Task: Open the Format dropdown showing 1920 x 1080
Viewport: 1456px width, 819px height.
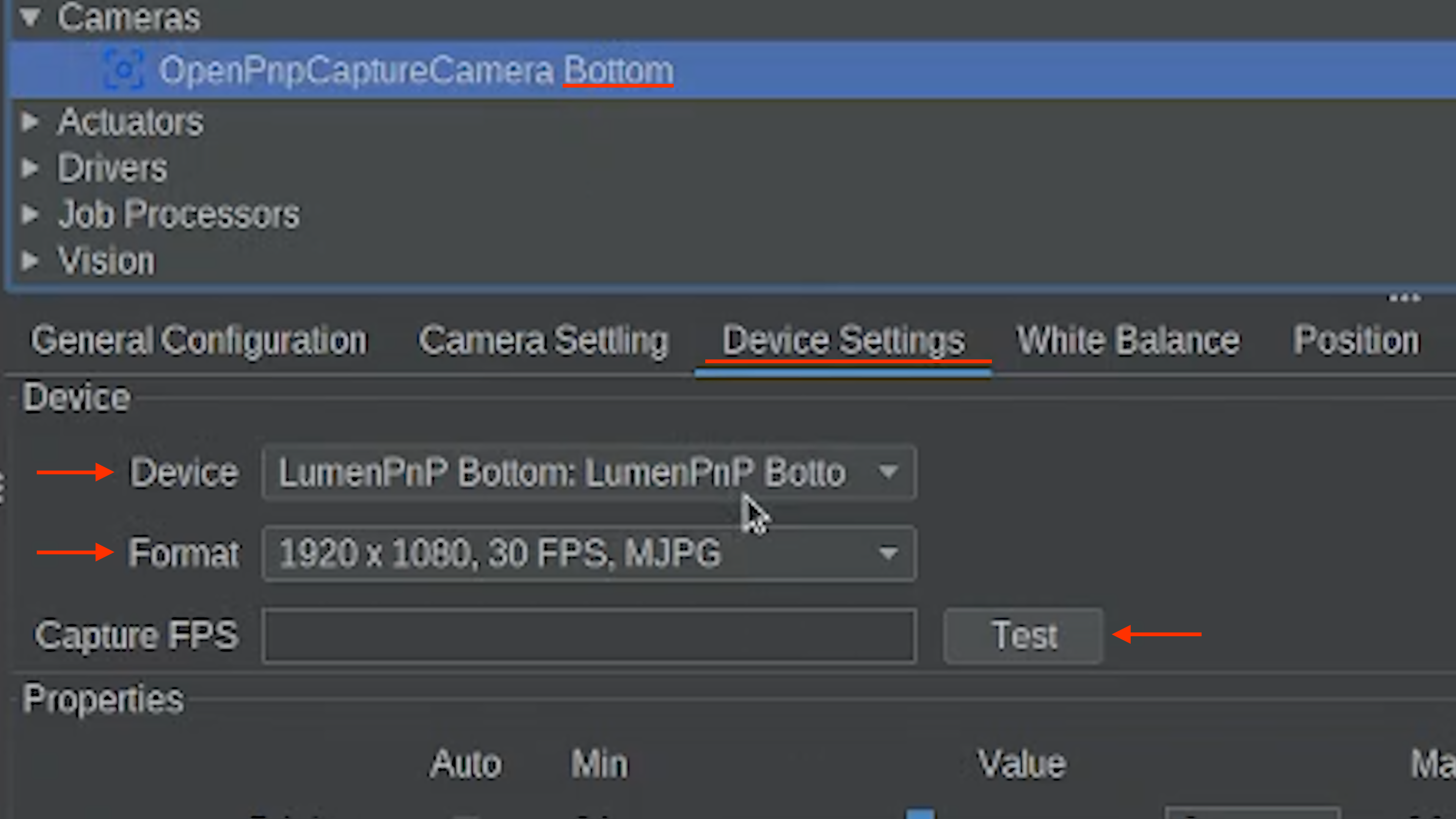Action: tap(589, 553)
